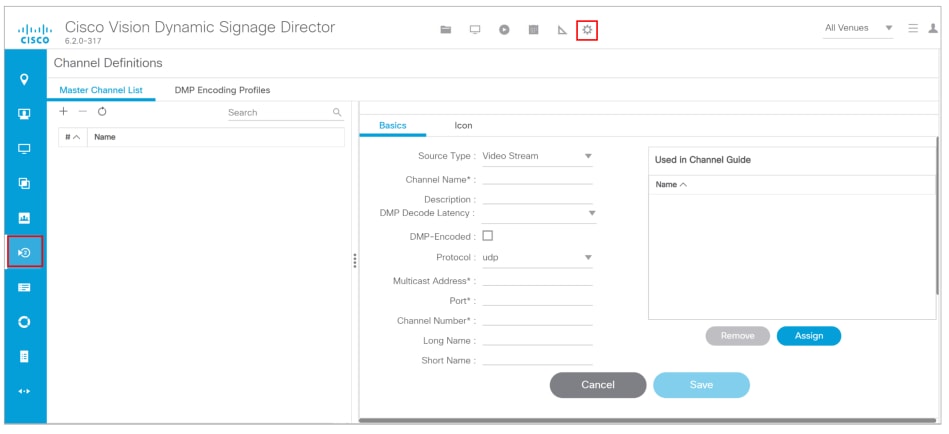Switch to Master Channel List tab
This screenshot has height=434, width=949.
pyautogui.click(x=101, y=90)
